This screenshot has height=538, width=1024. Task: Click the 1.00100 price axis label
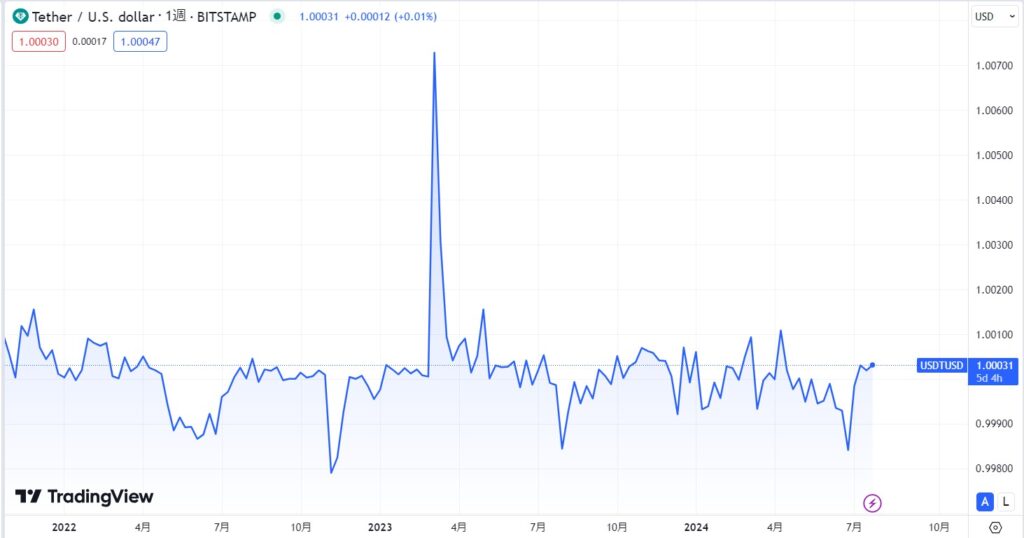(994, 335)
